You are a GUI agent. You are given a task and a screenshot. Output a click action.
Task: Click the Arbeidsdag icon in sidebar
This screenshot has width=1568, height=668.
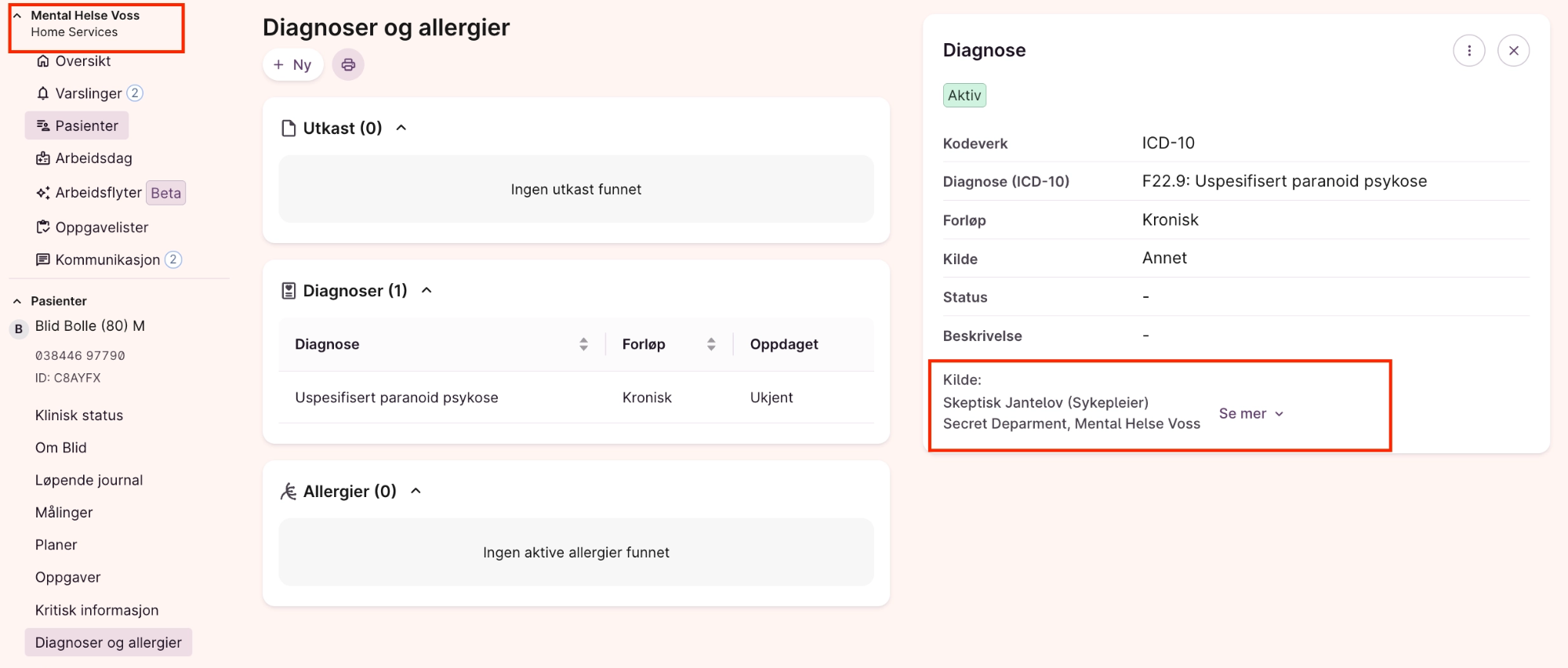pos(43,158)
